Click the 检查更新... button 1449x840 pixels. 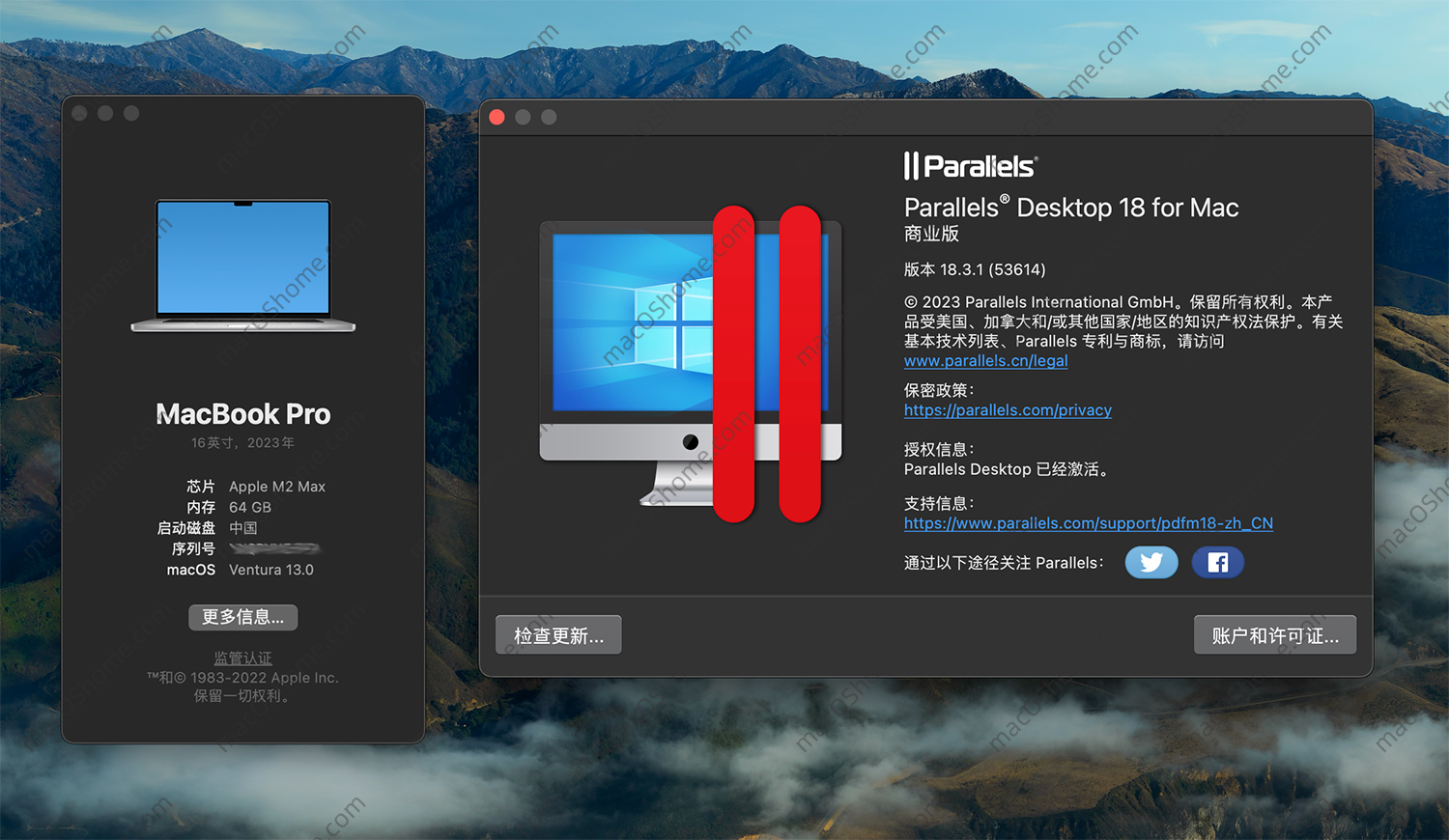coord(558,635)
